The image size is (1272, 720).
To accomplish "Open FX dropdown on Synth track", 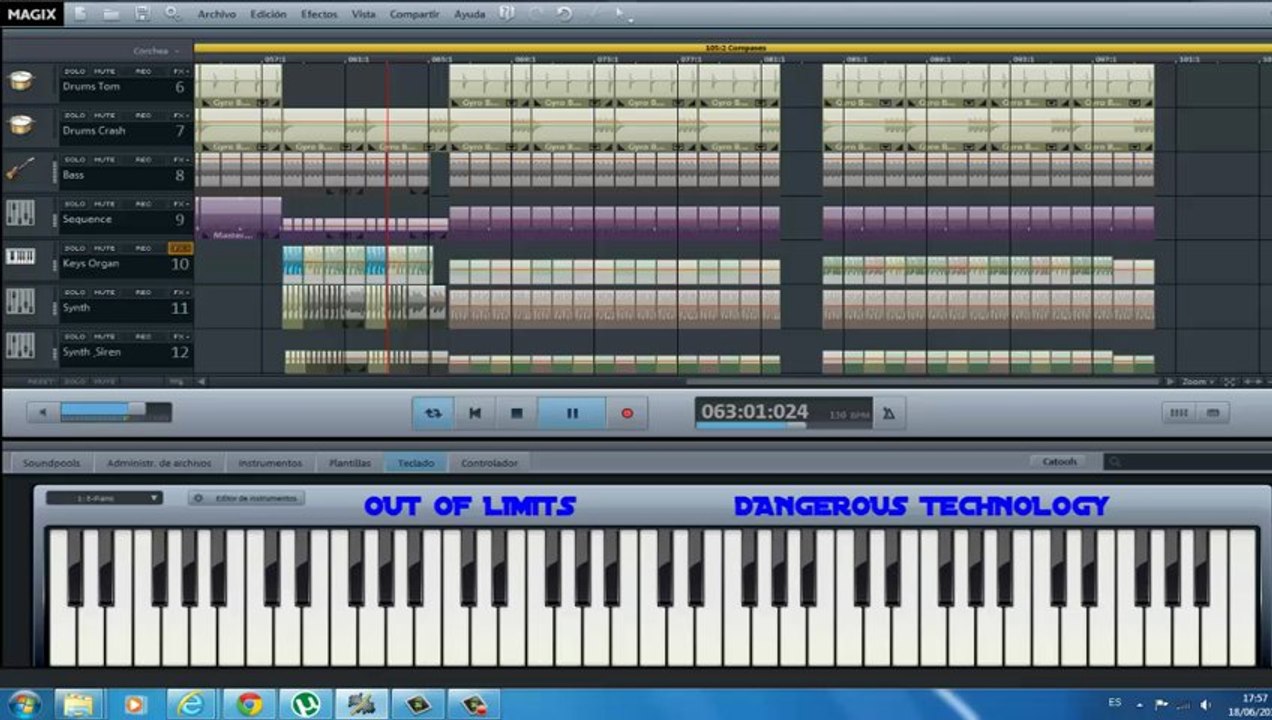I will click(179, 292).
